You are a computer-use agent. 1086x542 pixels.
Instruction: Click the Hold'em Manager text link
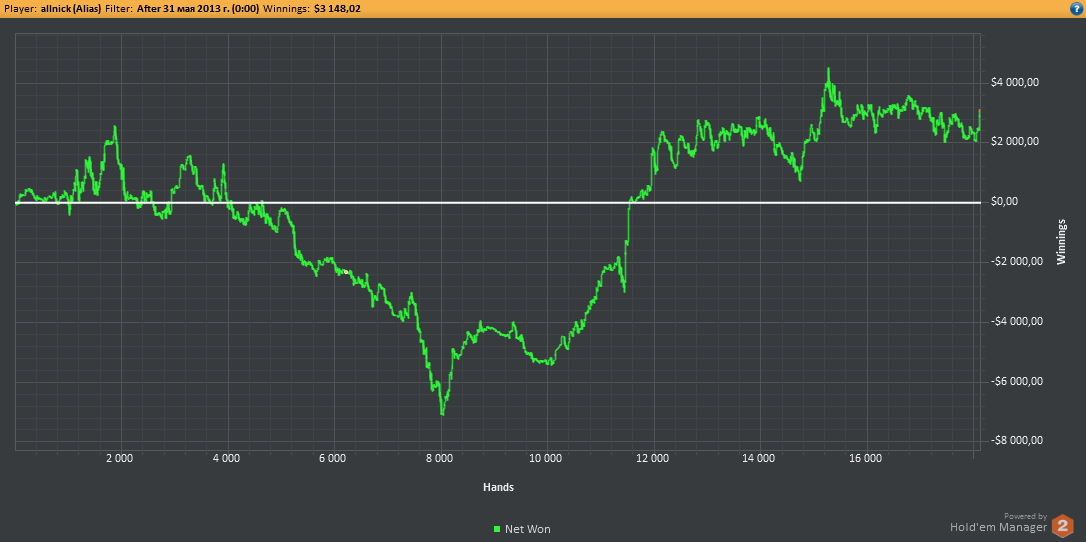(x=998, y=527)
